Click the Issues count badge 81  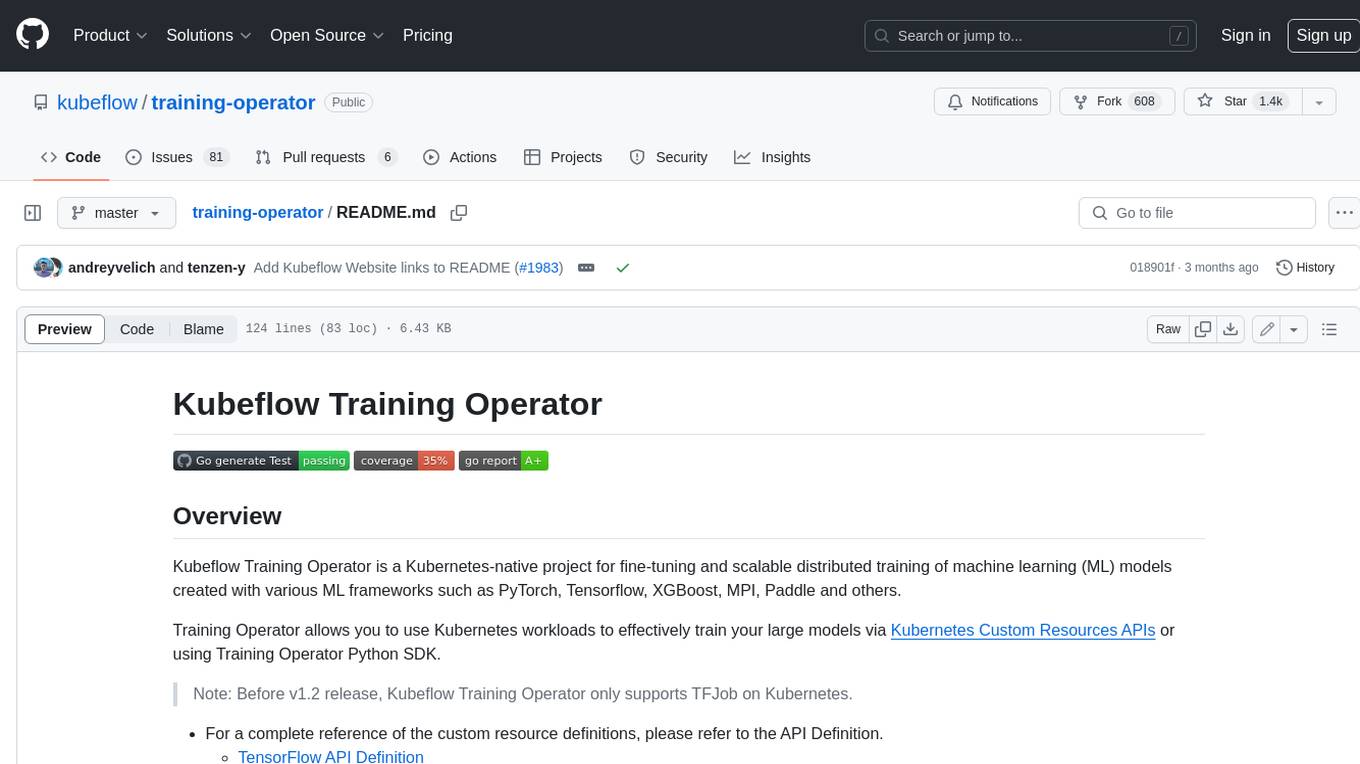tap(215, 157)
